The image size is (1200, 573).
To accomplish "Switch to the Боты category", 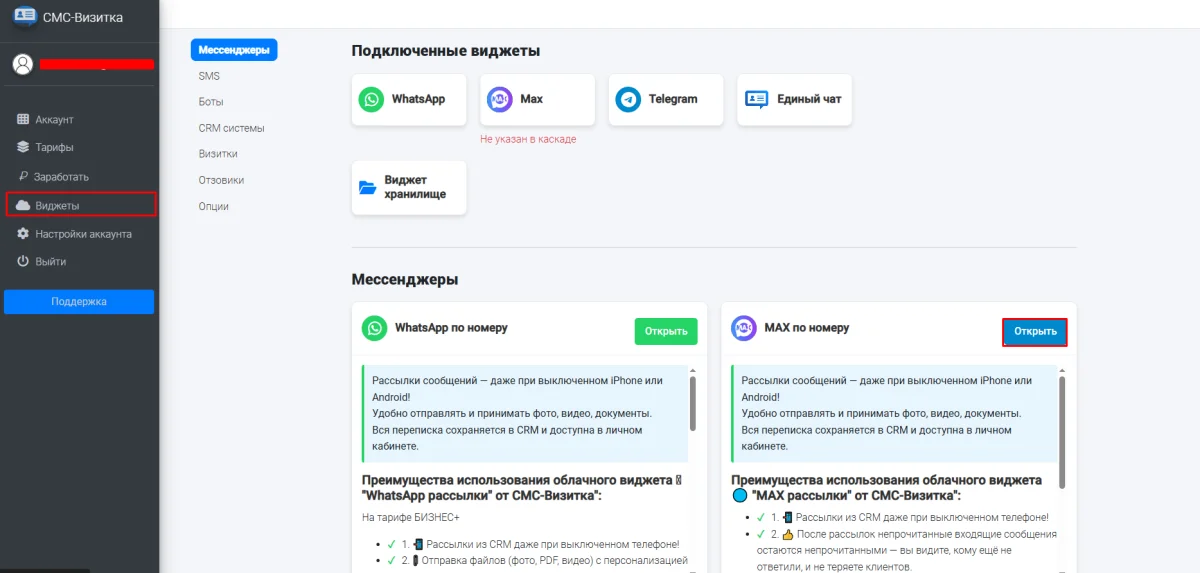I will pyautogui.click(x=211, y=102).
